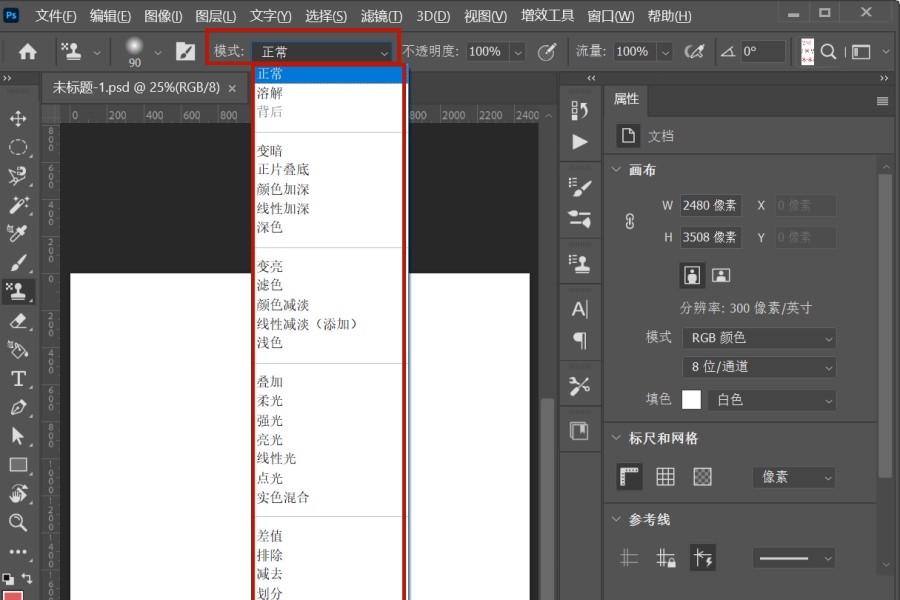Set canvas to portrait orientation
This screenshot has width=900, height=600.
click(692, 276)
